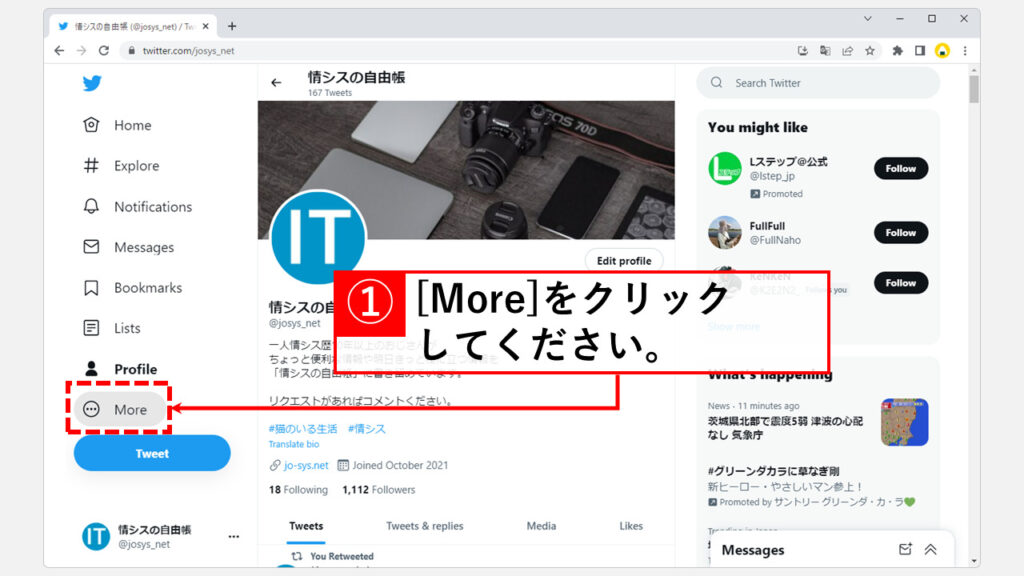
Task: Follow the KeNKeN account
Action: pos(901,283)
